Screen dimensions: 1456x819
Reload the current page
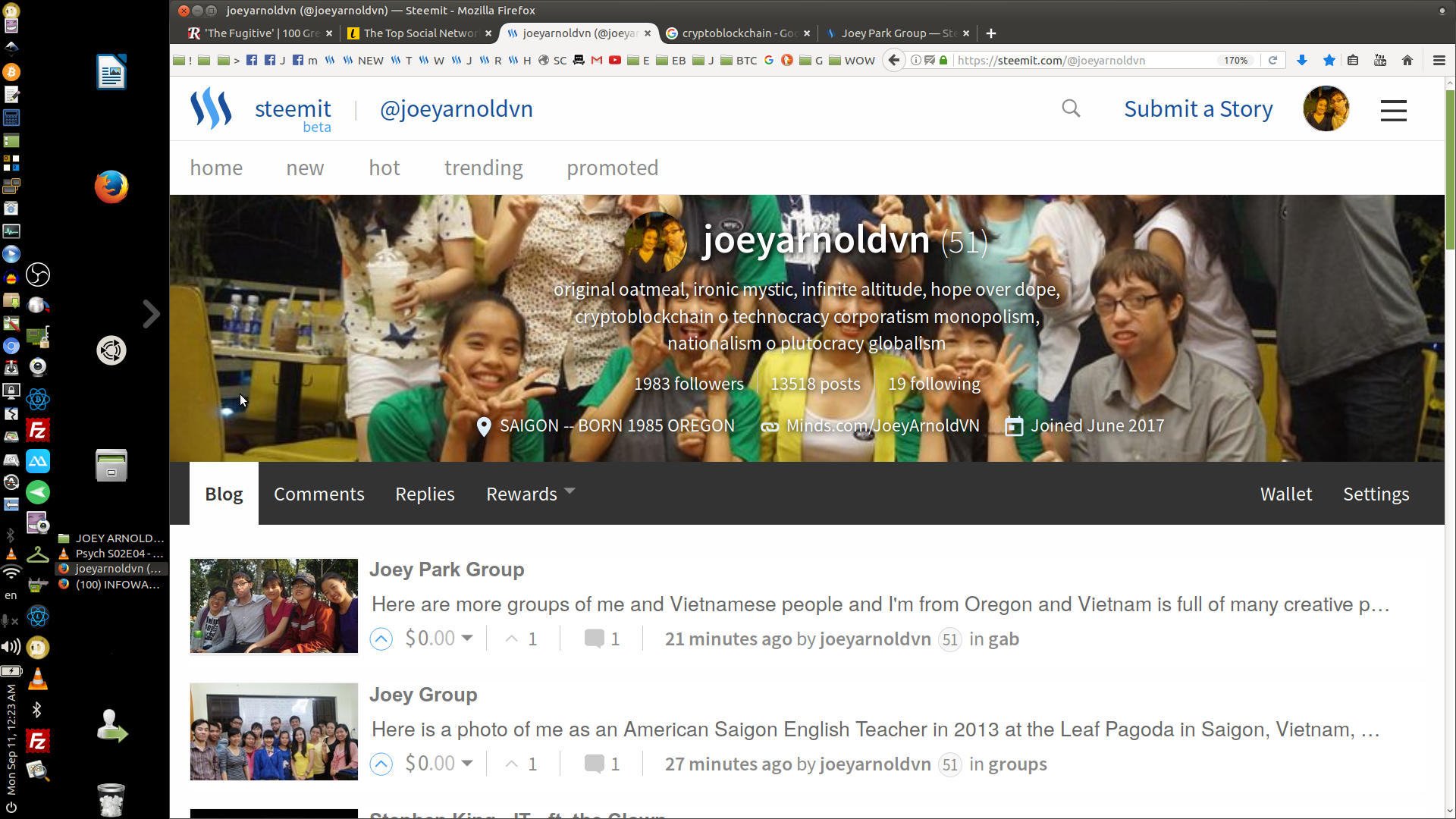[x=1273, y=60]
